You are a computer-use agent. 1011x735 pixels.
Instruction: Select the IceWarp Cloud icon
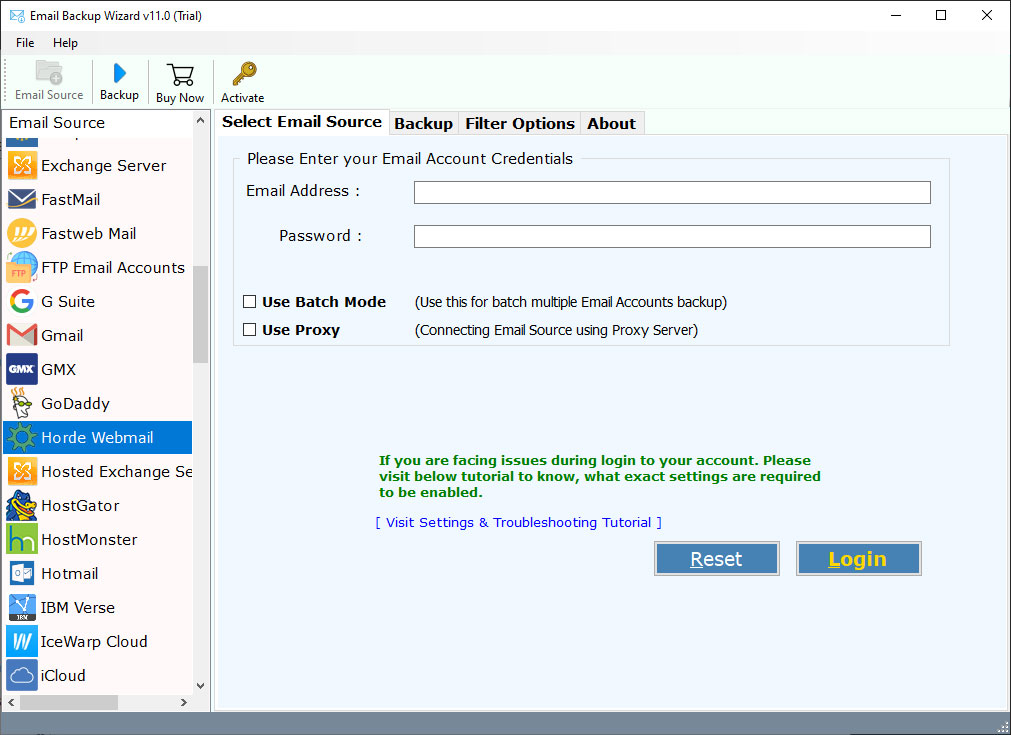coord(22,642)
